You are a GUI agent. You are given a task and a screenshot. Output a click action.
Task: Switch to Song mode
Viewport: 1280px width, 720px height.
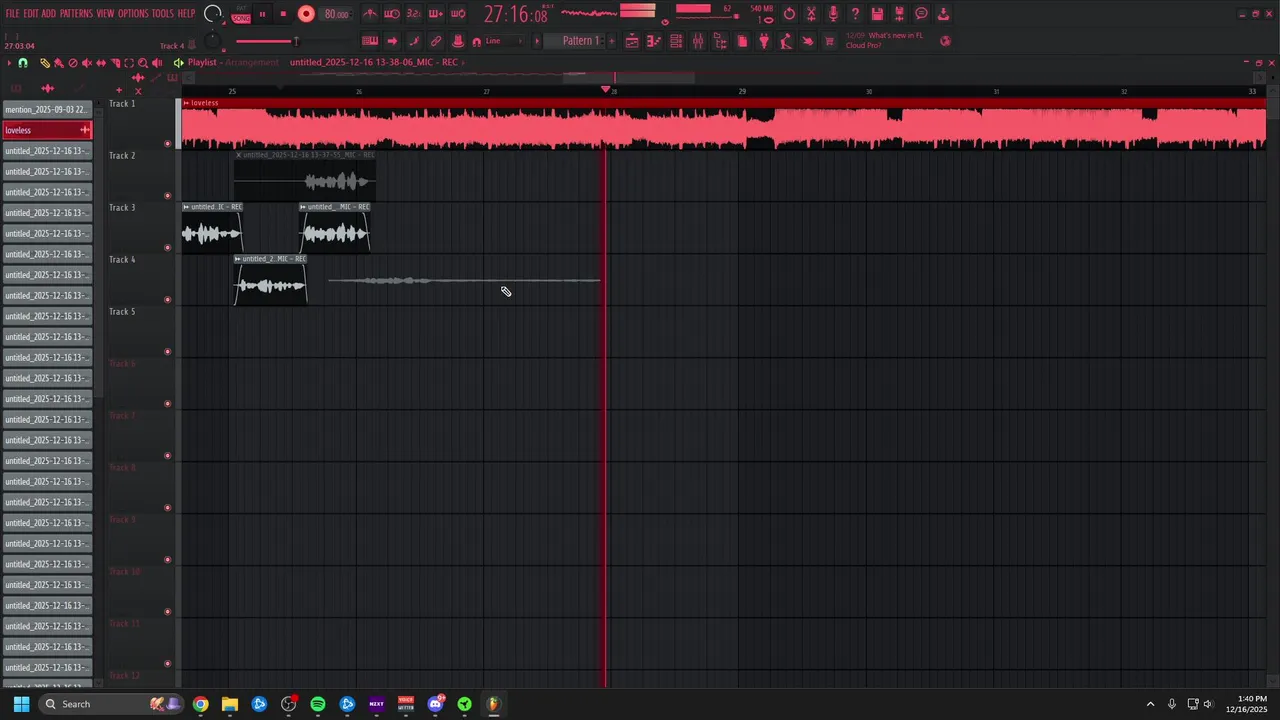click(241, 17)
